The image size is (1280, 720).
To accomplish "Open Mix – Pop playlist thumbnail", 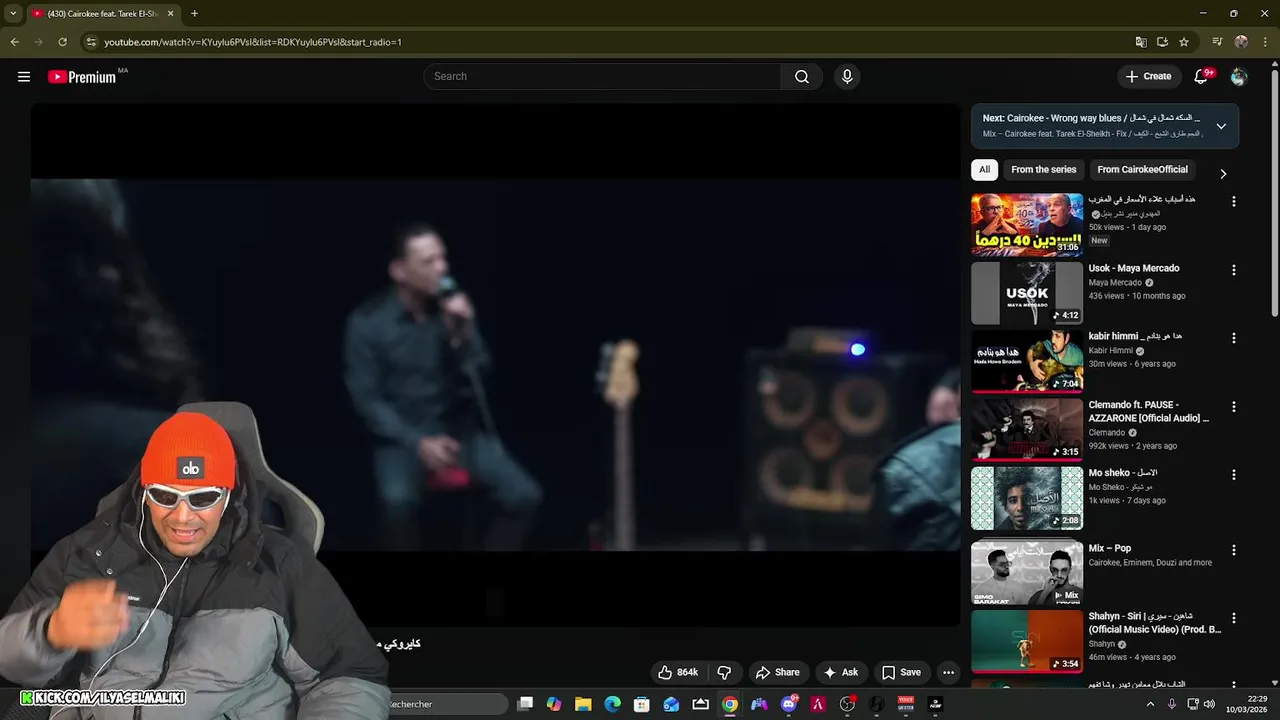I will pos(1027,573).
